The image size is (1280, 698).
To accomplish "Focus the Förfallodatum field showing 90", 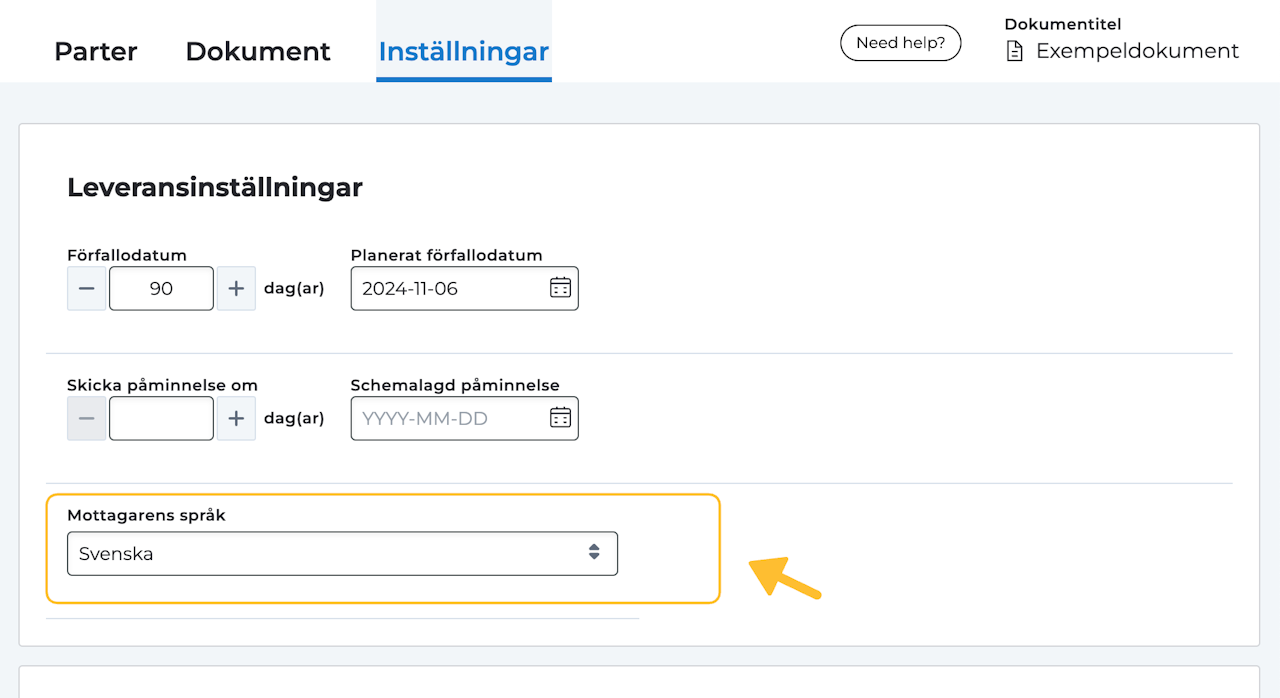I will (x=161, y=289).
